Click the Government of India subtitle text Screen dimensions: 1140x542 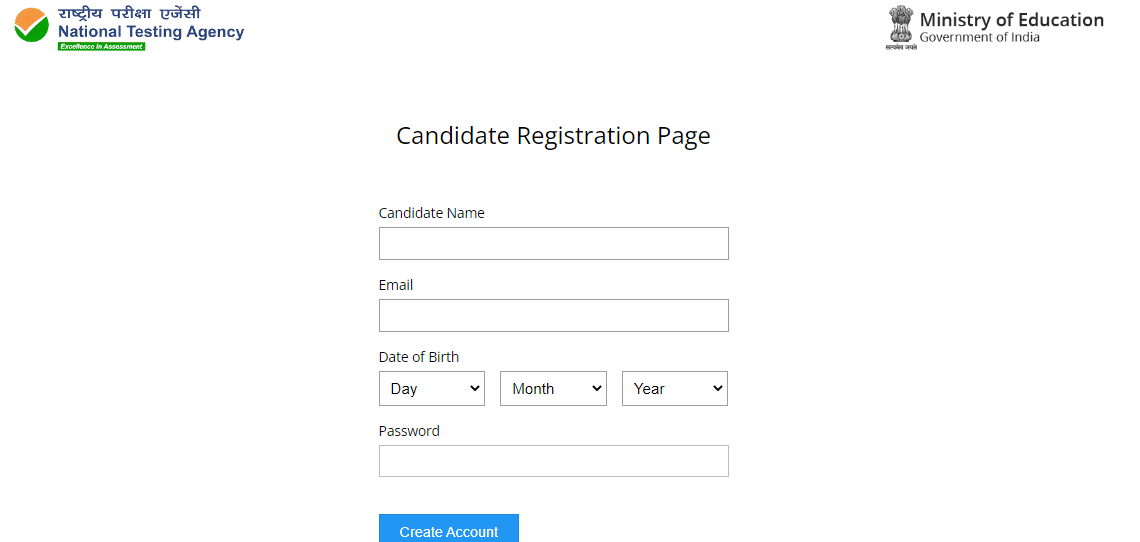pyautogui.click(x=979, y=37)
